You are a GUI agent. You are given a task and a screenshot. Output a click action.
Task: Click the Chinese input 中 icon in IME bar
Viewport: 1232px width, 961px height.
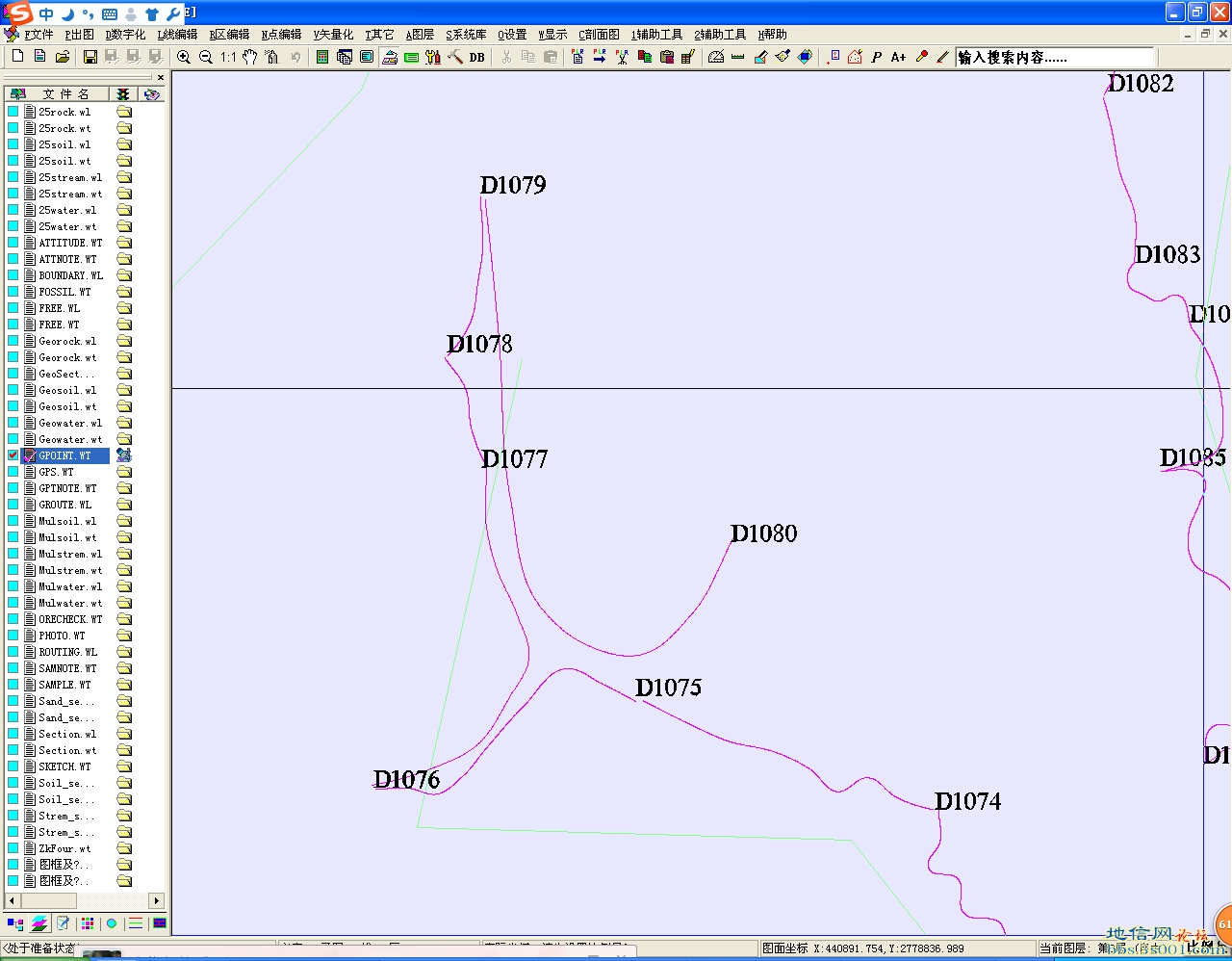(x=46, y=13)
